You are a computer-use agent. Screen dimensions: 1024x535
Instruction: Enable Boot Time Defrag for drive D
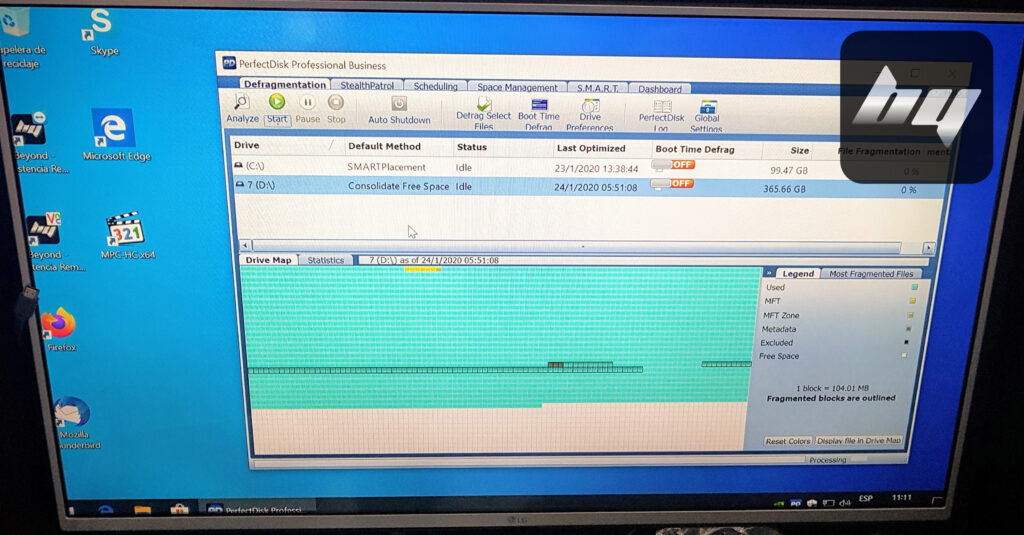pos(673,184)
